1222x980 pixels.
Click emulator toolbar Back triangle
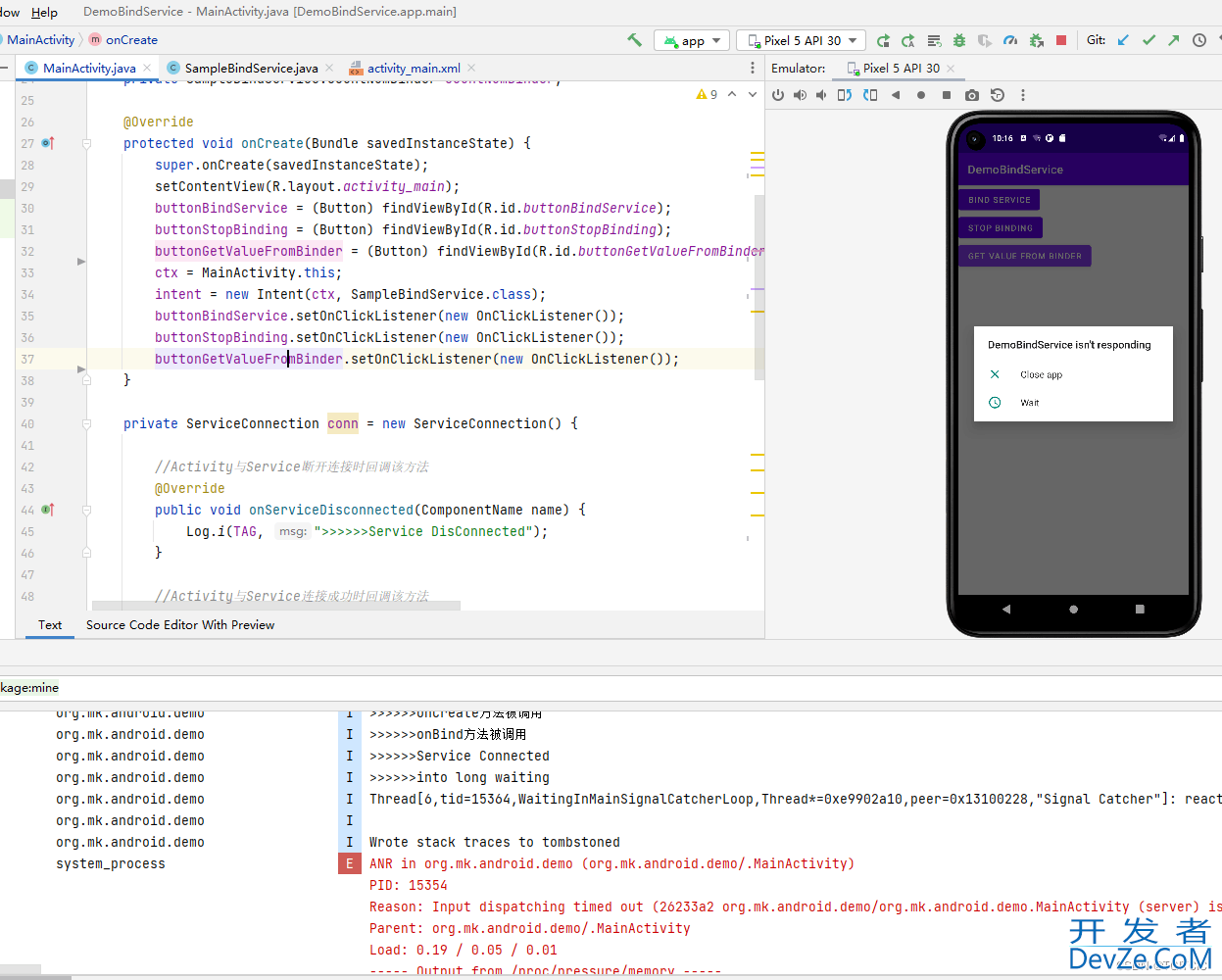point(896,95)
